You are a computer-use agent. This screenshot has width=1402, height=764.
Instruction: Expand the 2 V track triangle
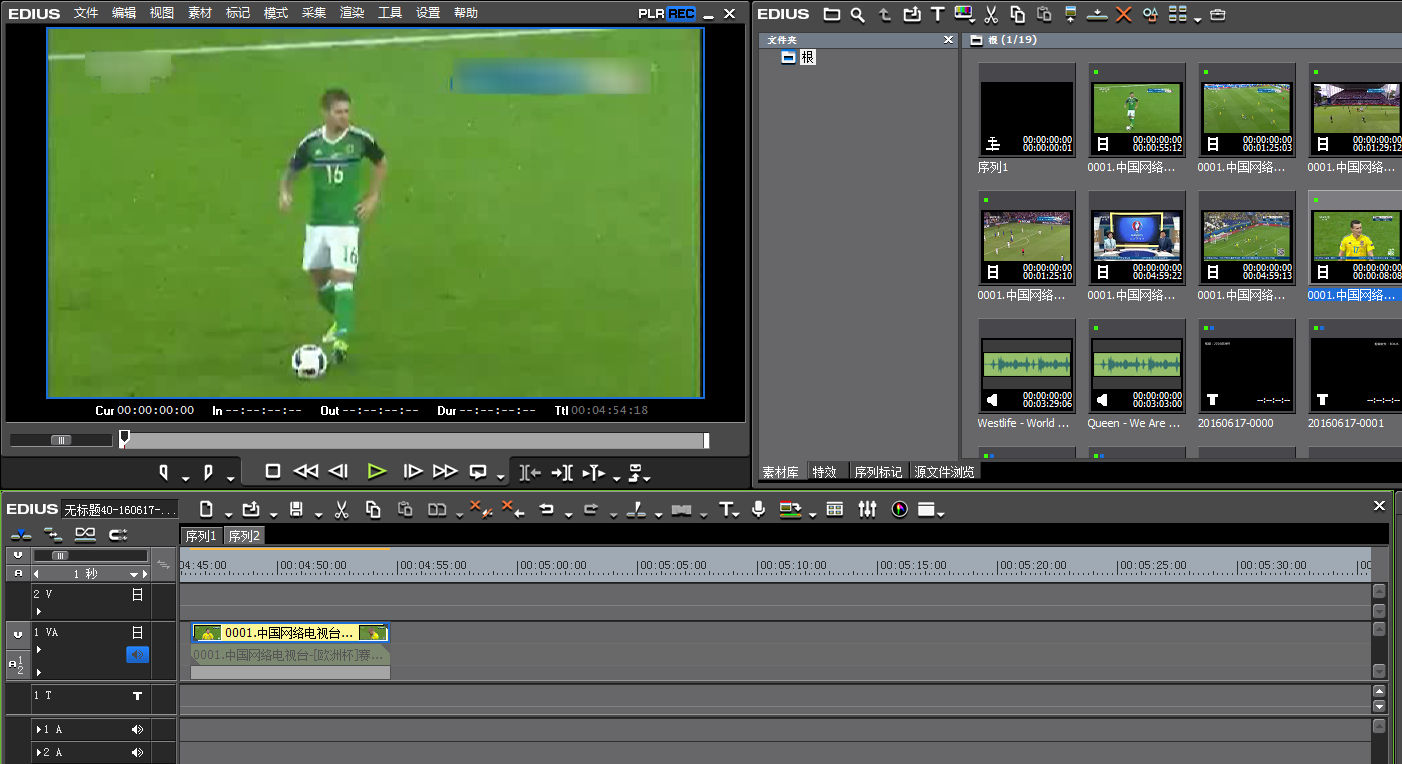(39, 611)
